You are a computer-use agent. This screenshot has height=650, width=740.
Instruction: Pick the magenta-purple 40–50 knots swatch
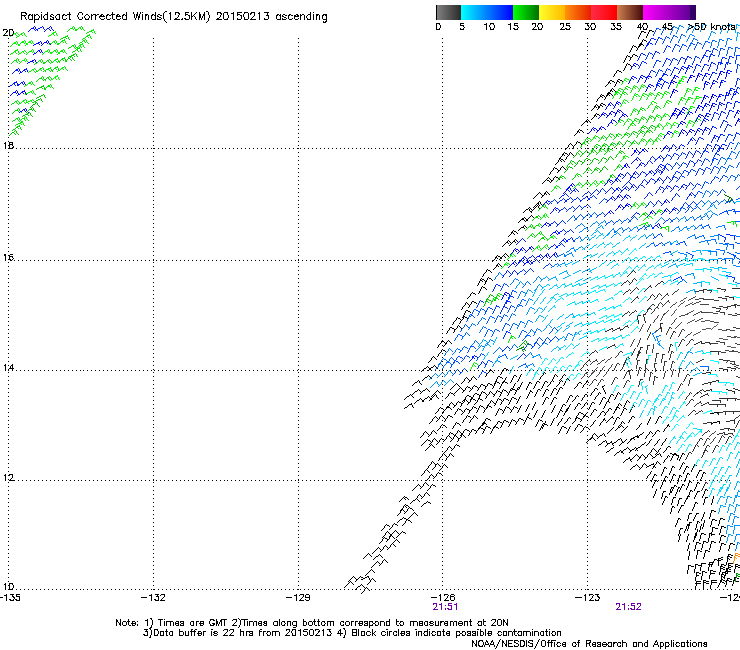point(669,12)
